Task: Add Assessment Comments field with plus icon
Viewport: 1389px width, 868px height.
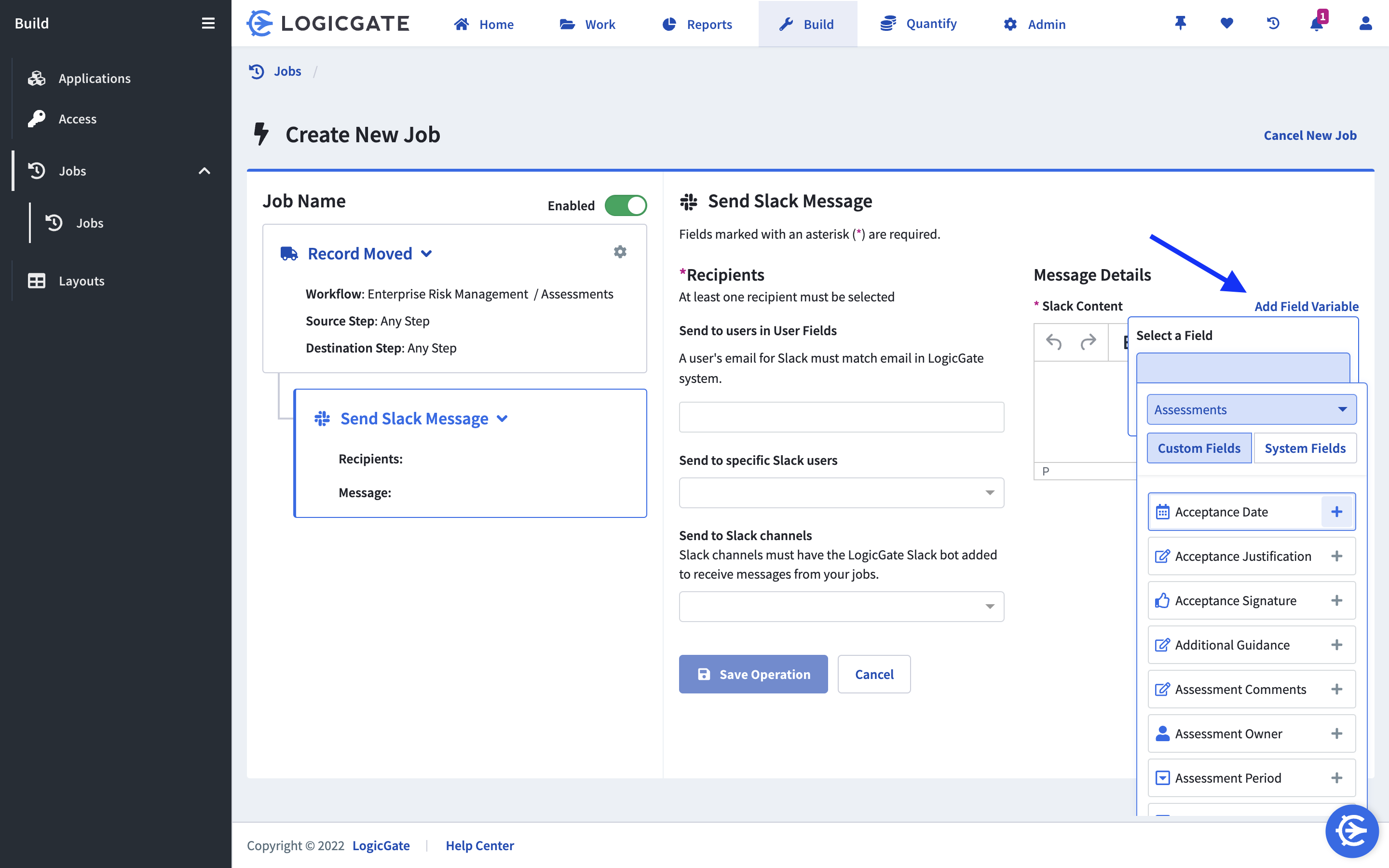Action: coord(1337,689)
